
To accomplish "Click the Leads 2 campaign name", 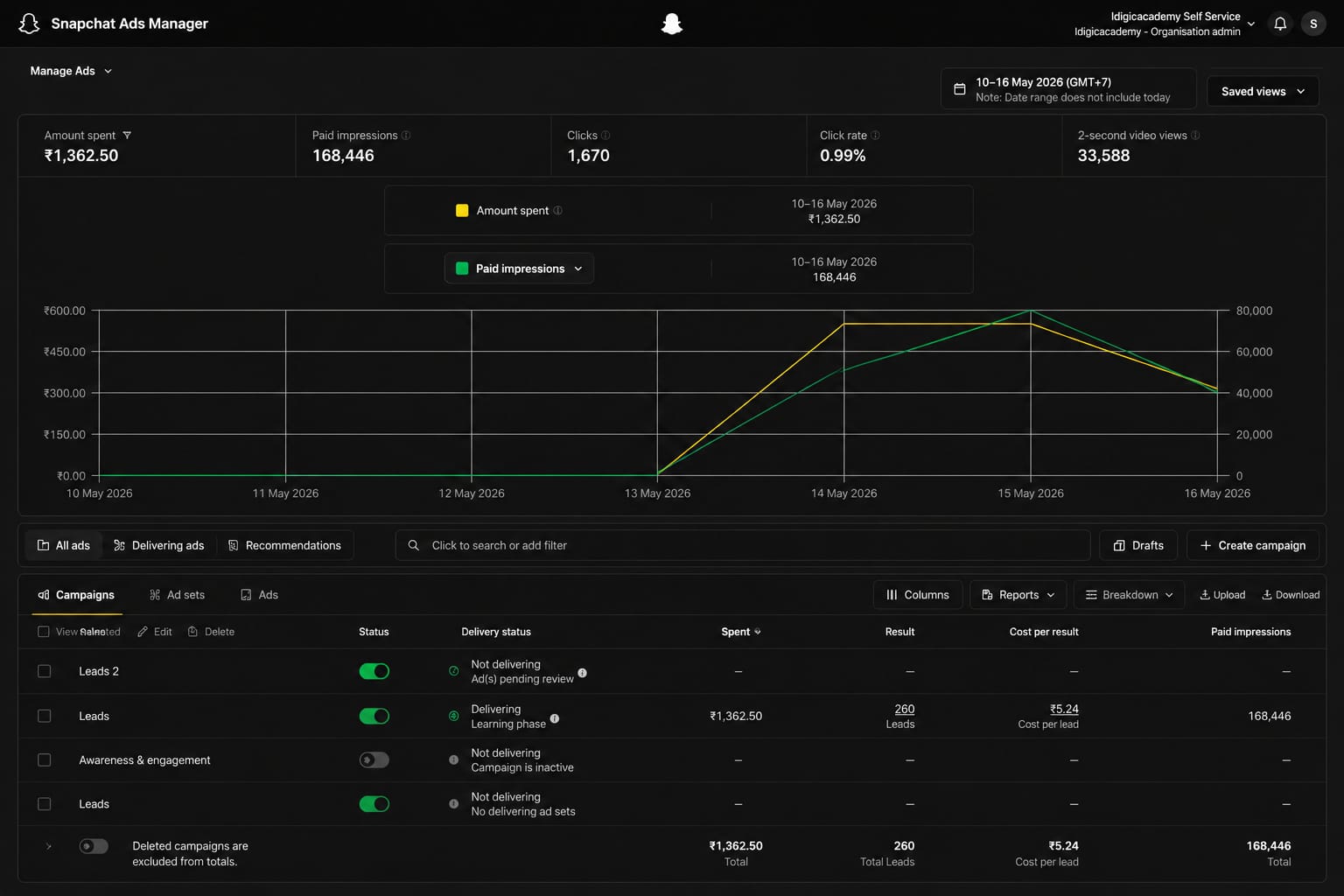I will [x=99, y=671].
